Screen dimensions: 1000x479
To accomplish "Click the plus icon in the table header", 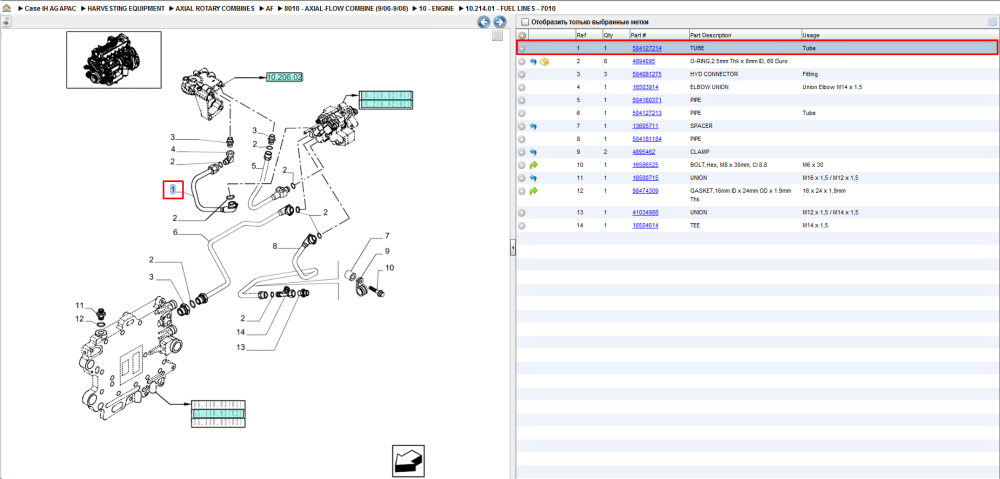I will tap(522, 35).
